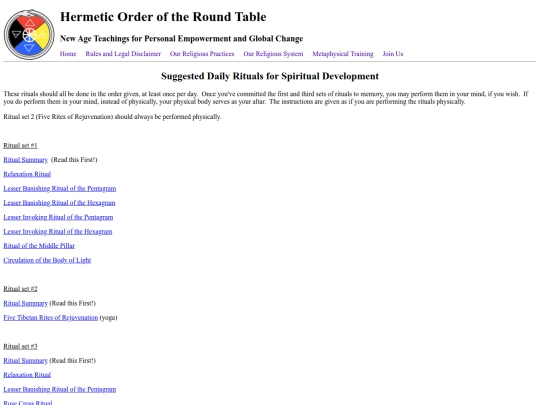Open Lesser Banishing Ritual of the Pentagram, set #1
Image resolution: width=540 pixels, height=405 pixels.
click(60, 188)
